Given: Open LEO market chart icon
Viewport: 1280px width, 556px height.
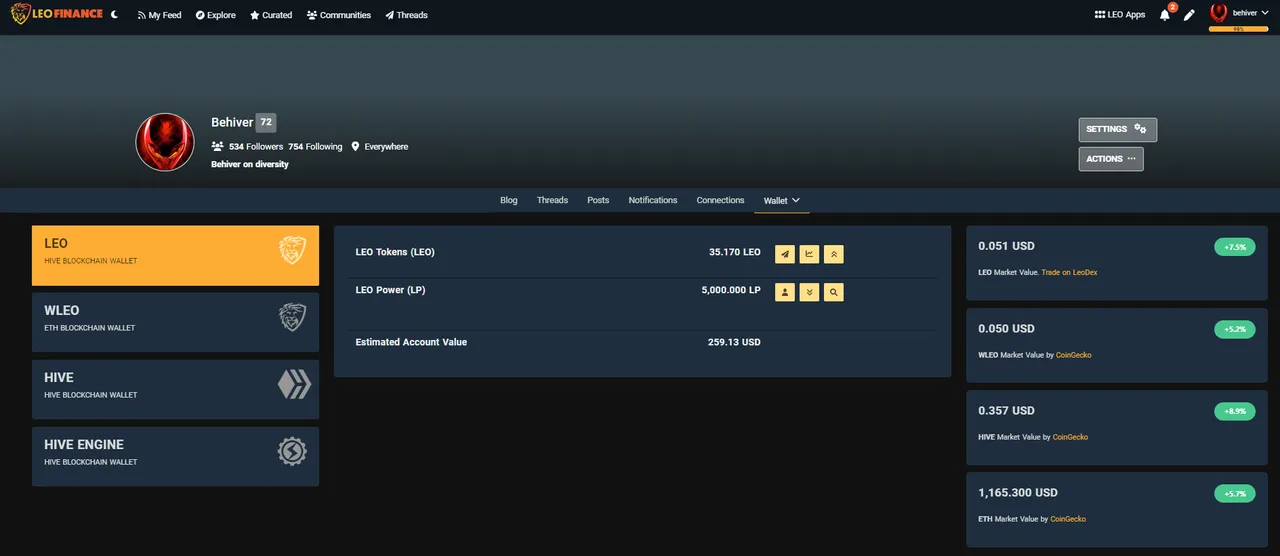Looking at the screenshot, I should pyautogui.click(x=810, y=254).
